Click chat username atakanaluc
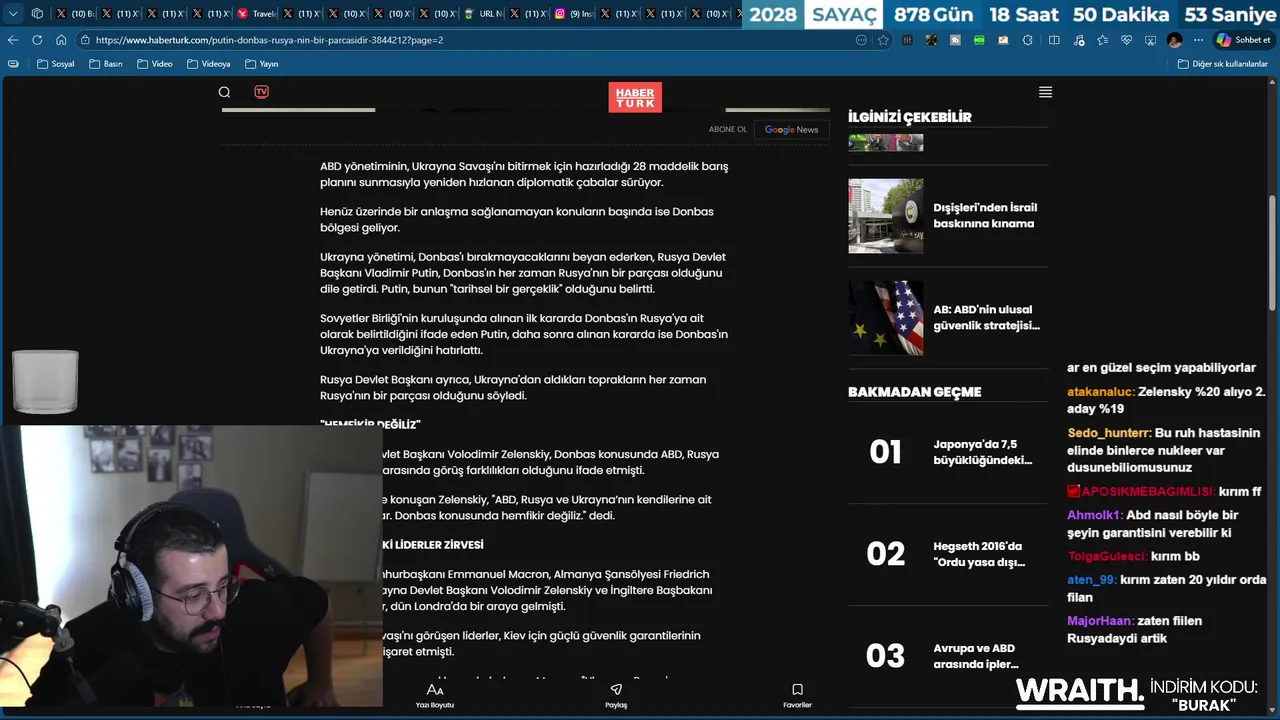The height and width of the screenshot is (720, 1280). pyautogui.click(x=1101, y=392)
